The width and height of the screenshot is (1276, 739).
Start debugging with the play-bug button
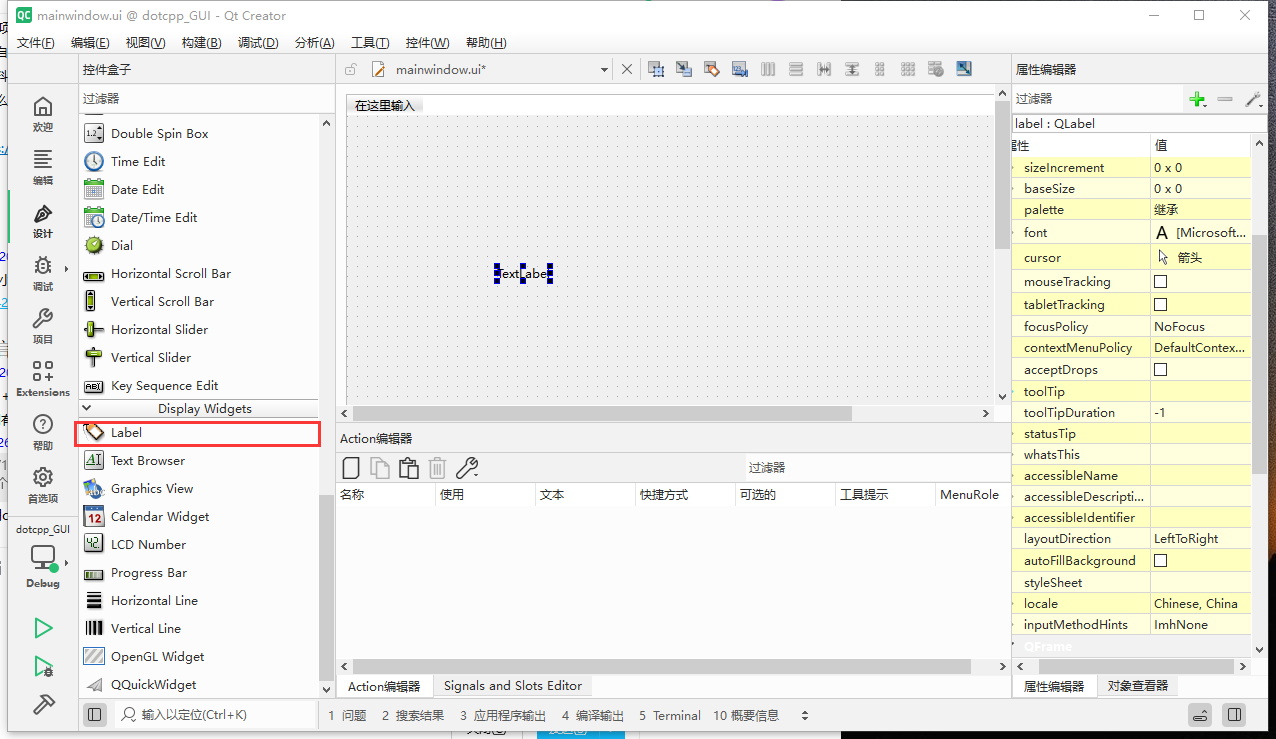(x=43, y=667)
